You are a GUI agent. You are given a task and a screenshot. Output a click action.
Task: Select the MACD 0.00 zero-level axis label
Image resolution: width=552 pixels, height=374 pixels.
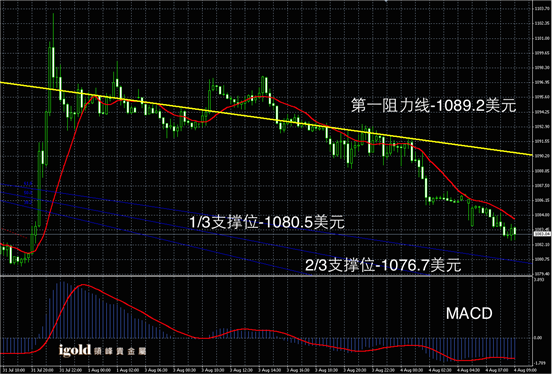click(x=538, y=338)
